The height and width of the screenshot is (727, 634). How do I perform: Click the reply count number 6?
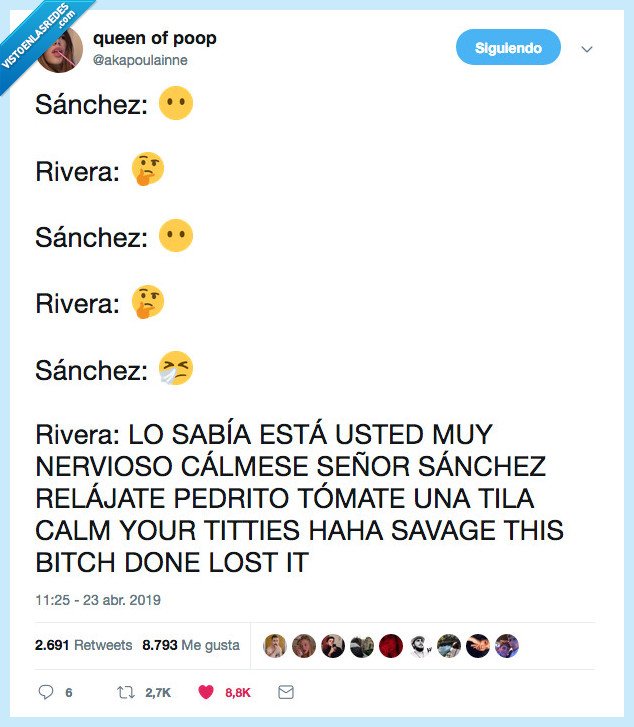tap(69, 692)
